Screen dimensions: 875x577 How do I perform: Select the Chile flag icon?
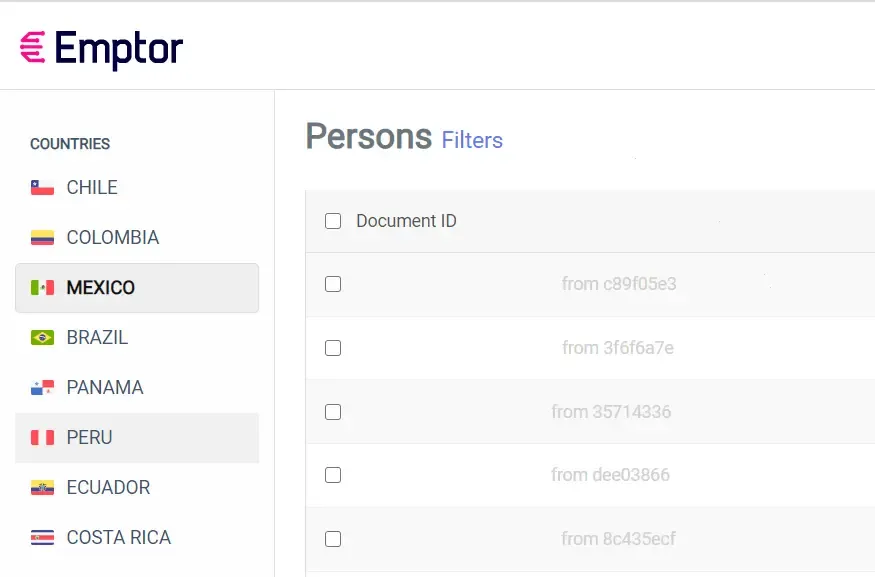(40, 187)
